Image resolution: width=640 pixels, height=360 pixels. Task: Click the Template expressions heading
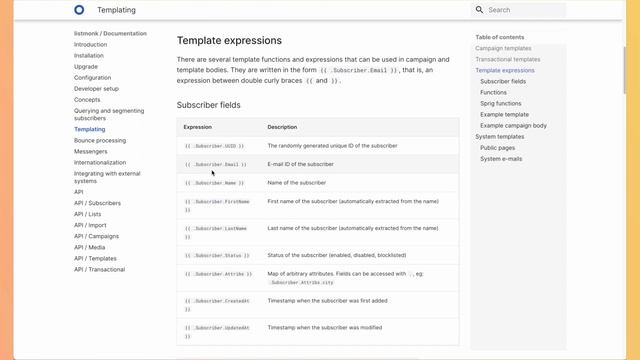[x=229, y=40]
